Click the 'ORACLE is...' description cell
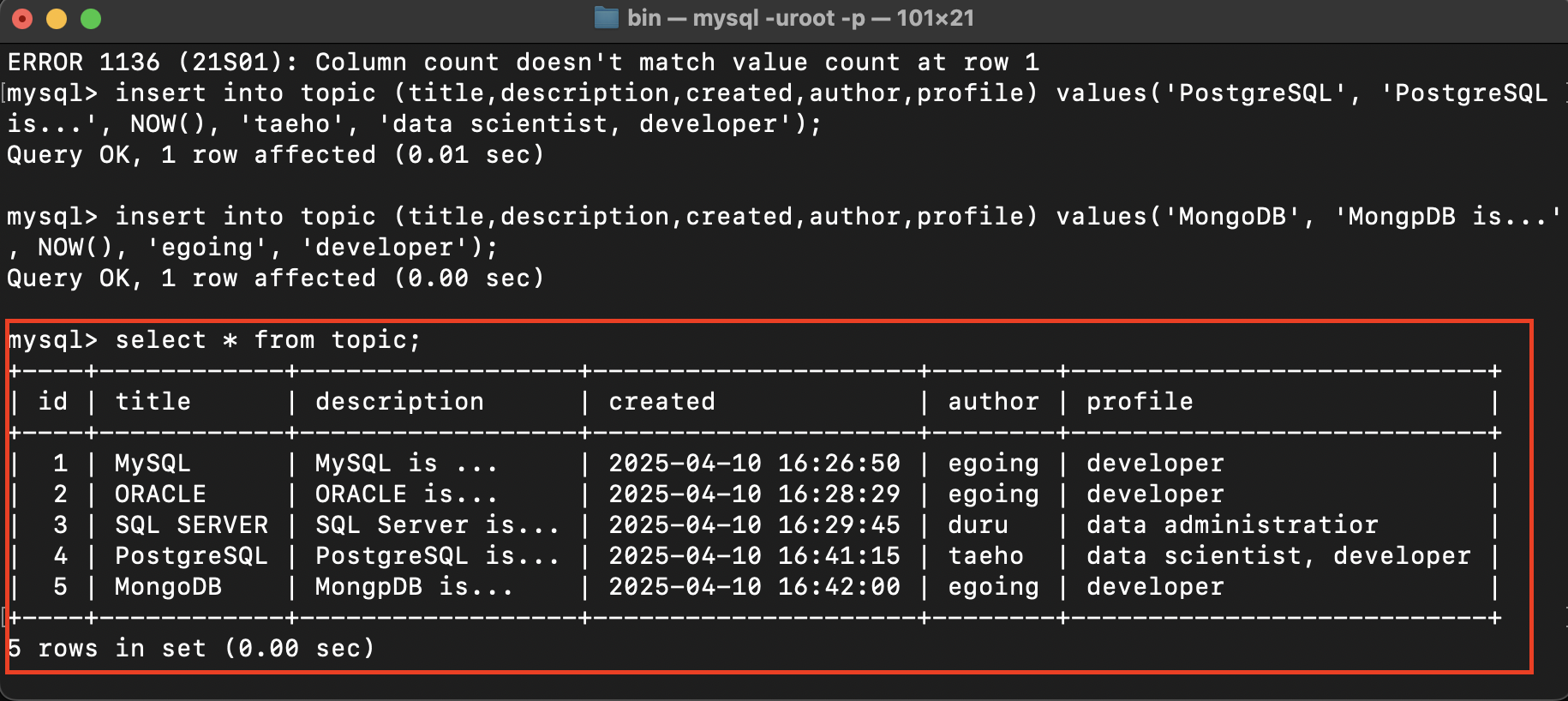The height and width of the screenshot is (701, 1568). pyautogui.click(x=407, y=494)
